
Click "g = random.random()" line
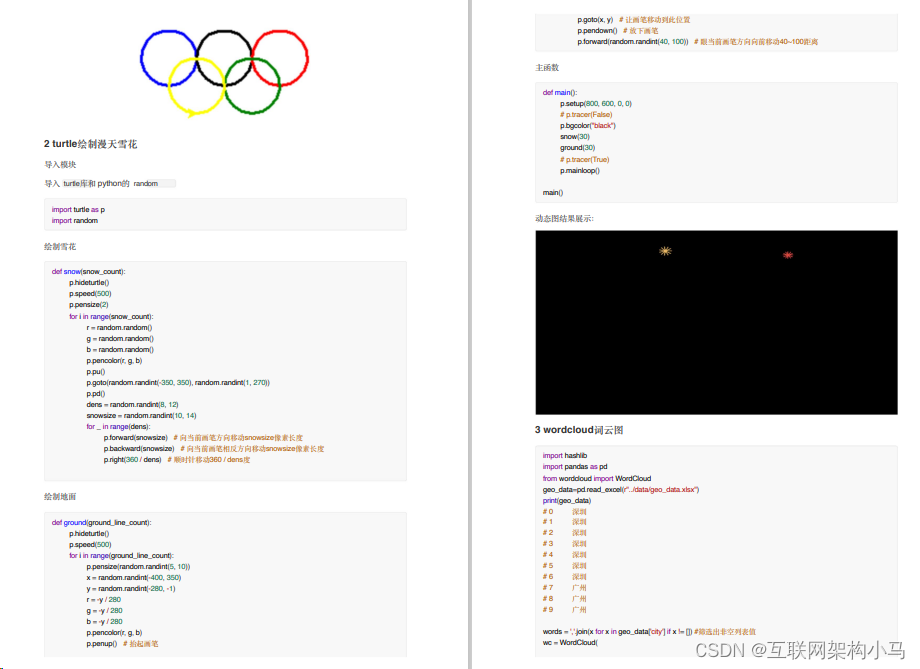[x=120, y=339]
